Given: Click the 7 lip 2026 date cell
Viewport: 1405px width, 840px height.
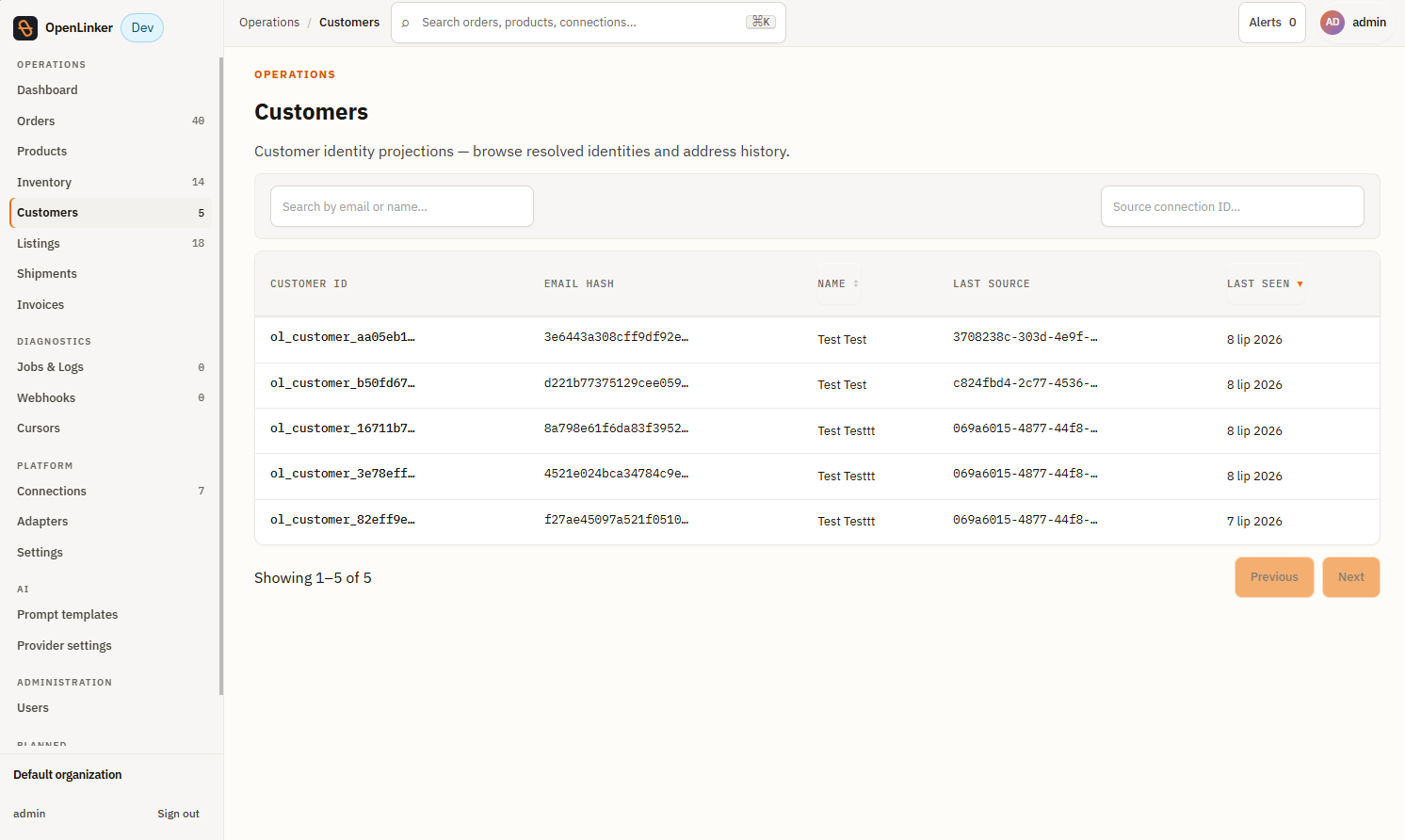Looking at the screenshot, I should pyautogui.click(x=1254, y=522).
